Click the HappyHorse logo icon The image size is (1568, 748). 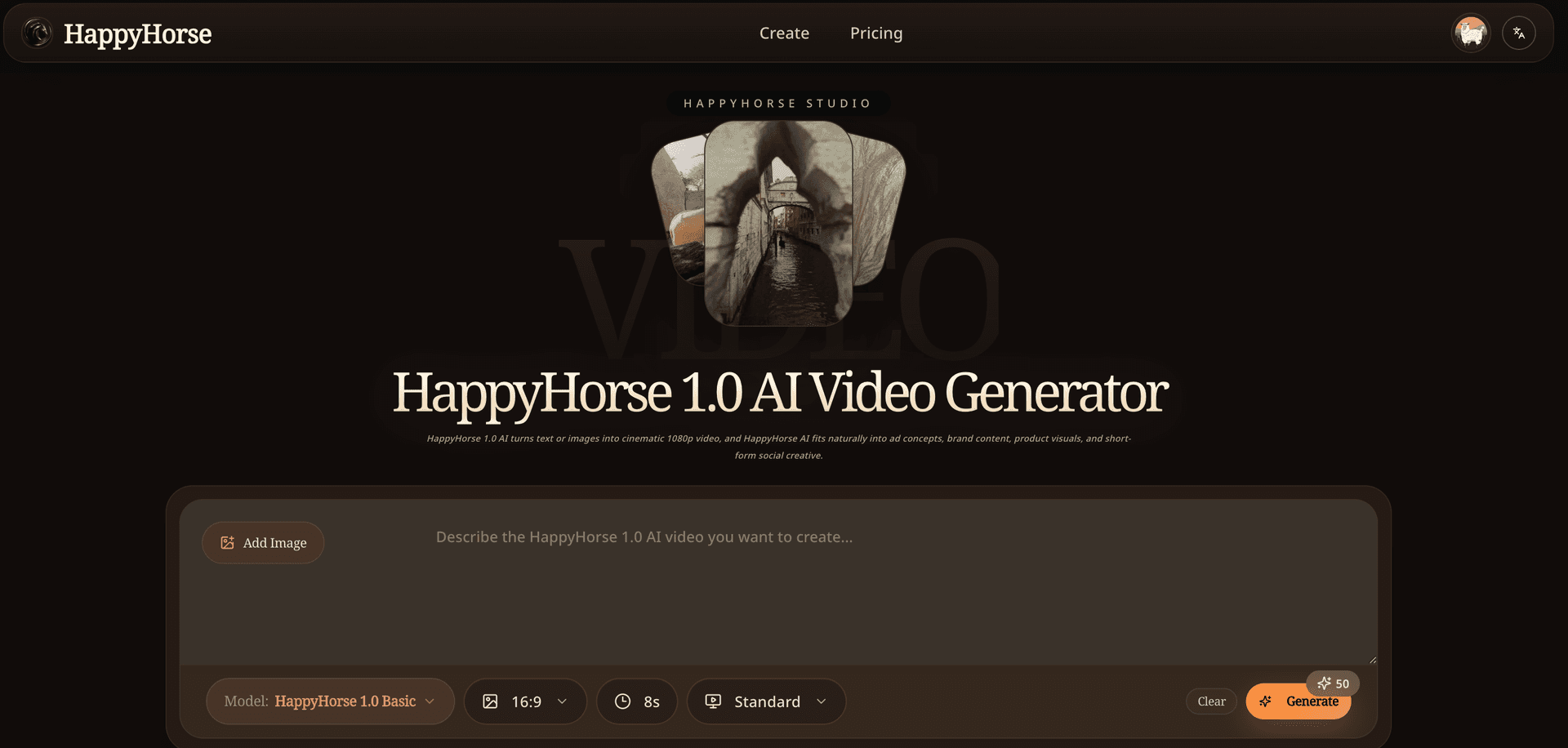(37, 33)
